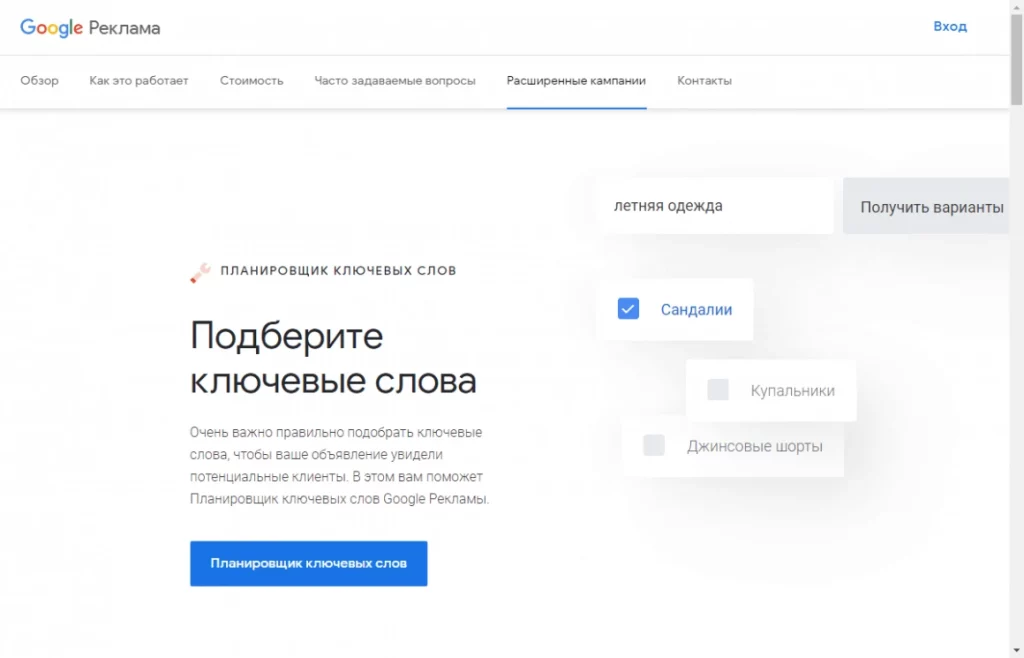
Task: Click the Получить варианты button
Action: point(928,206)
